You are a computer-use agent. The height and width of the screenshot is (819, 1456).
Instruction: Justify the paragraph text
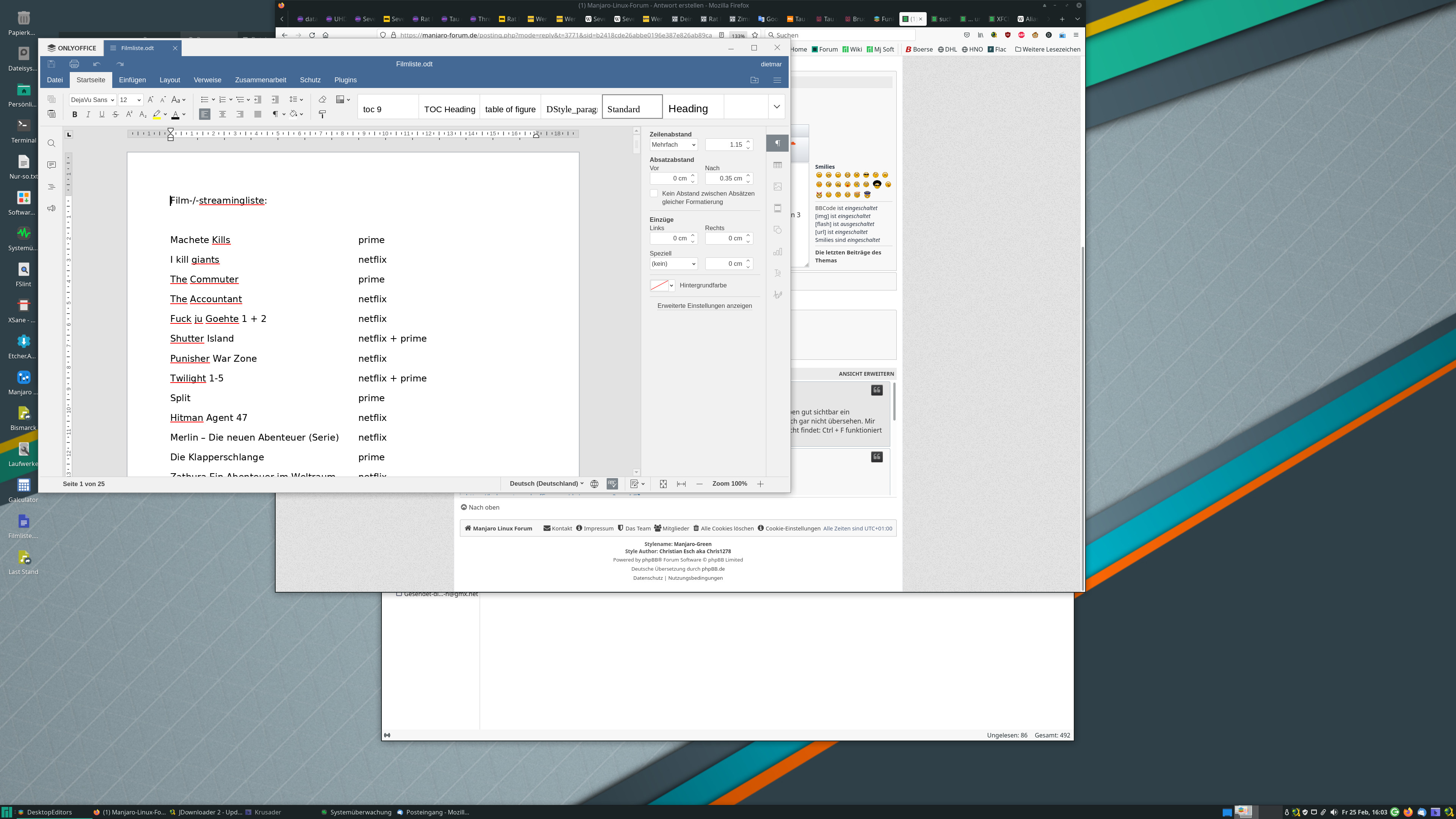(x=258, y=114)
